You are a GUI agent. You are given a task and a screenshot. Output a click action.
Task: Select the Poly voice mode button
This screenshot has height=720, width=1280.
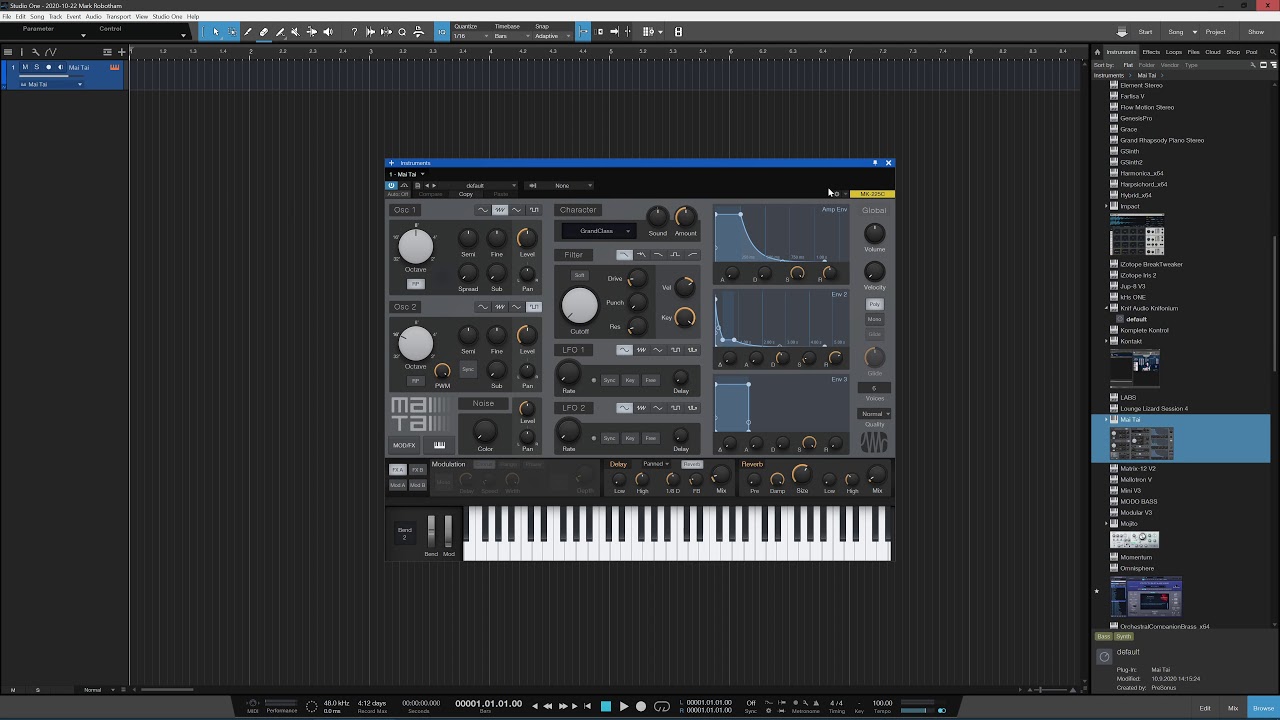[875, 304]
